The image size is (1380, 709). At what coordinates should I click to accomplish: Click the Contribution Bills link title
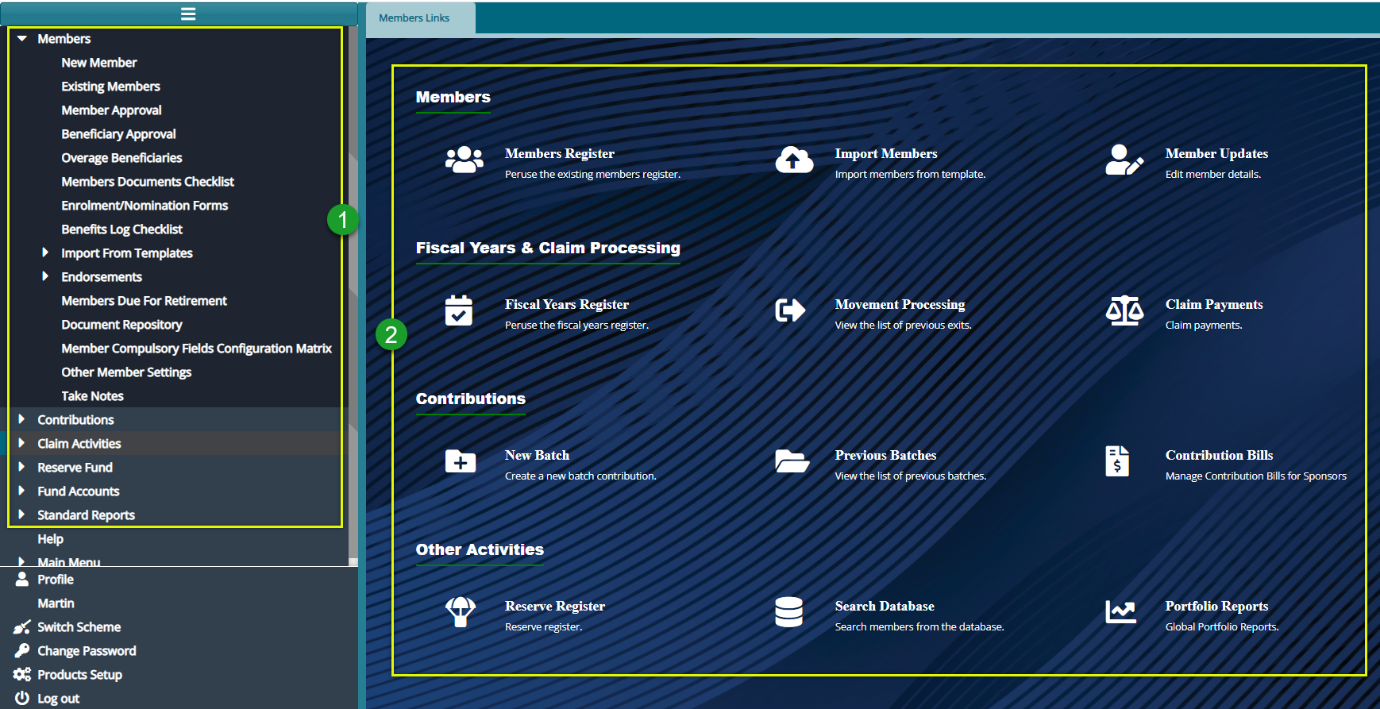pyautogui.click(x=1219, y=455)
